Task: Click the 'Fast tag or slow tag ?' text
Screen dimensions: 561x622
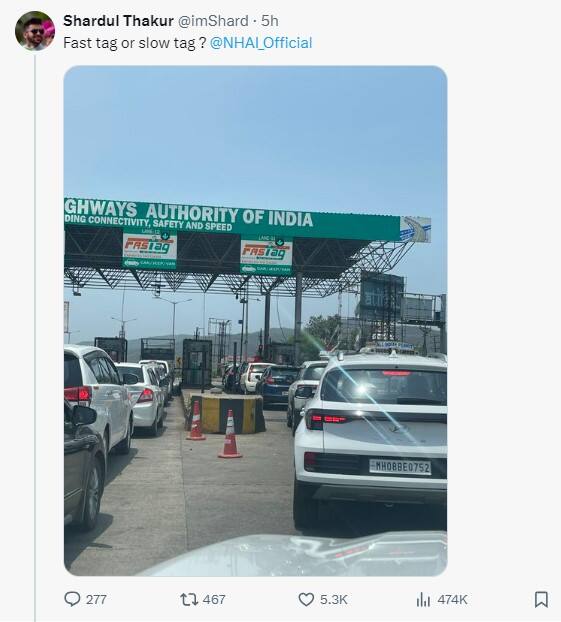Action: [x=134, y=43]
